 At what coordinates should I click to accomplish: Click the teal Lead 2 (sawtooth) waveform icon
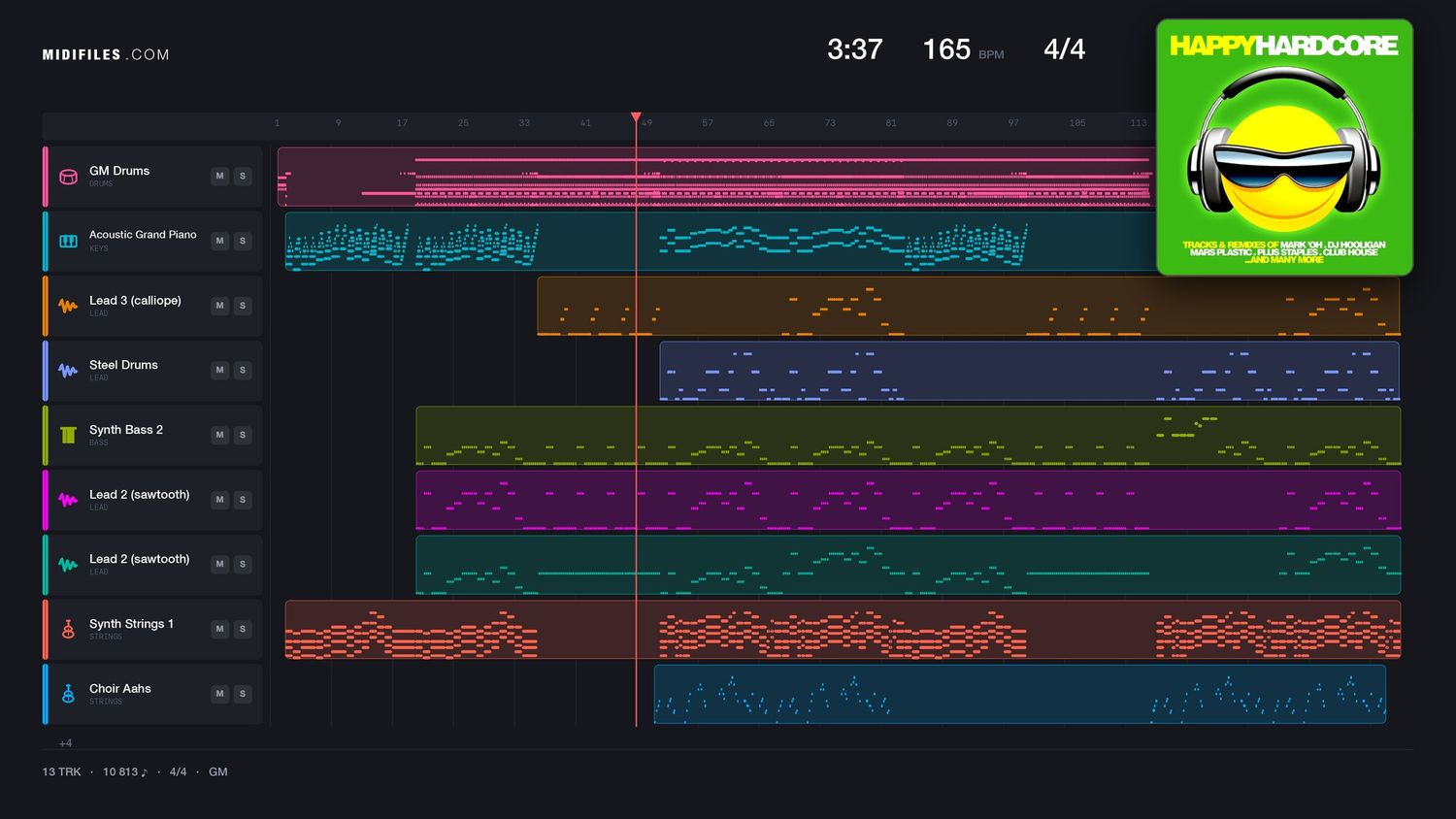[68, 565]
